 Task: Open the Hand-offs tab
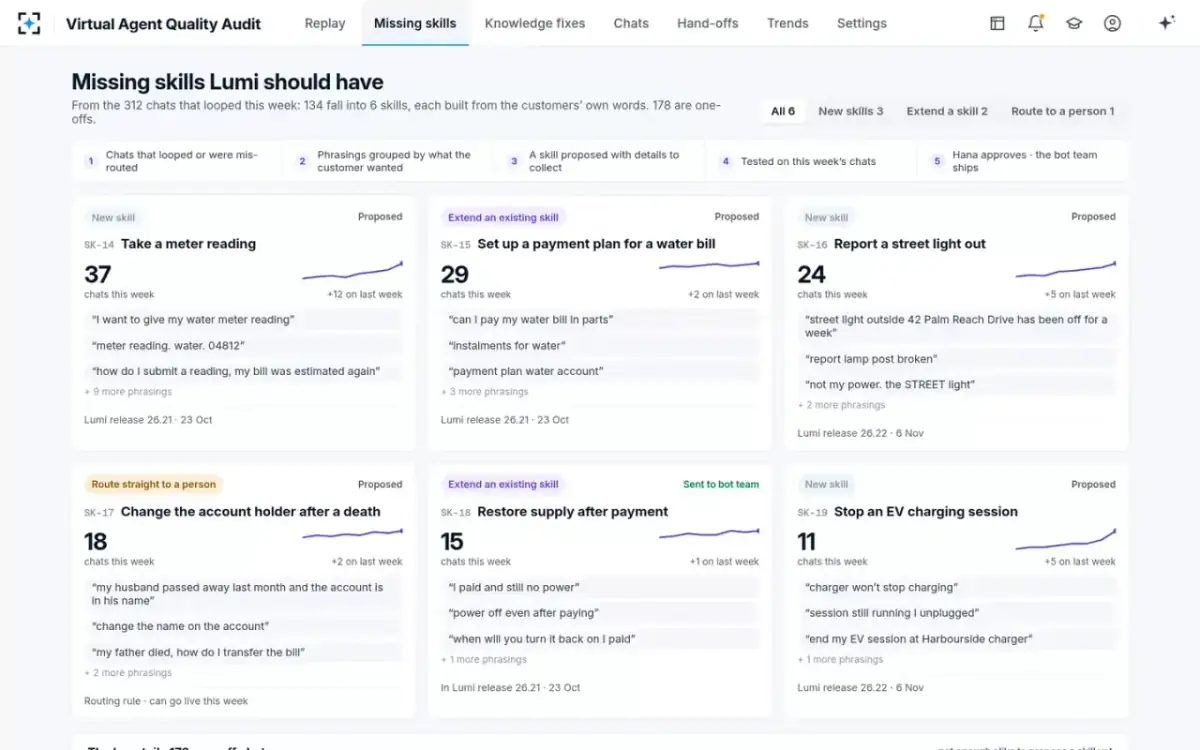(x=708, y=23)
